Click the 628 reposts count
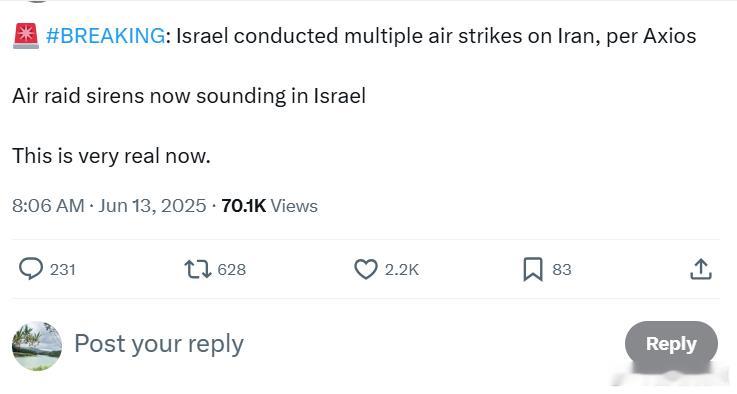This screenshot has height=394, width=737. (231, 270)
